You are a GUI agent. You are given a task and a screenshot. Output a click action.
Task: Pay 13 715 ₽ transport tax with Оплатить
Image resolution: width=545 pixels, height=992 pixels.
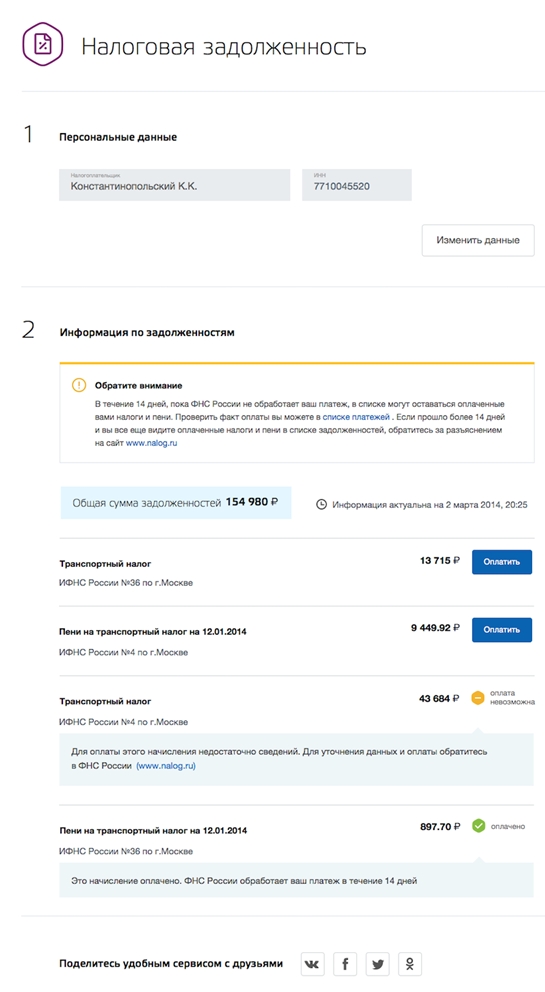pyautogui.click(x=502, y=562)
